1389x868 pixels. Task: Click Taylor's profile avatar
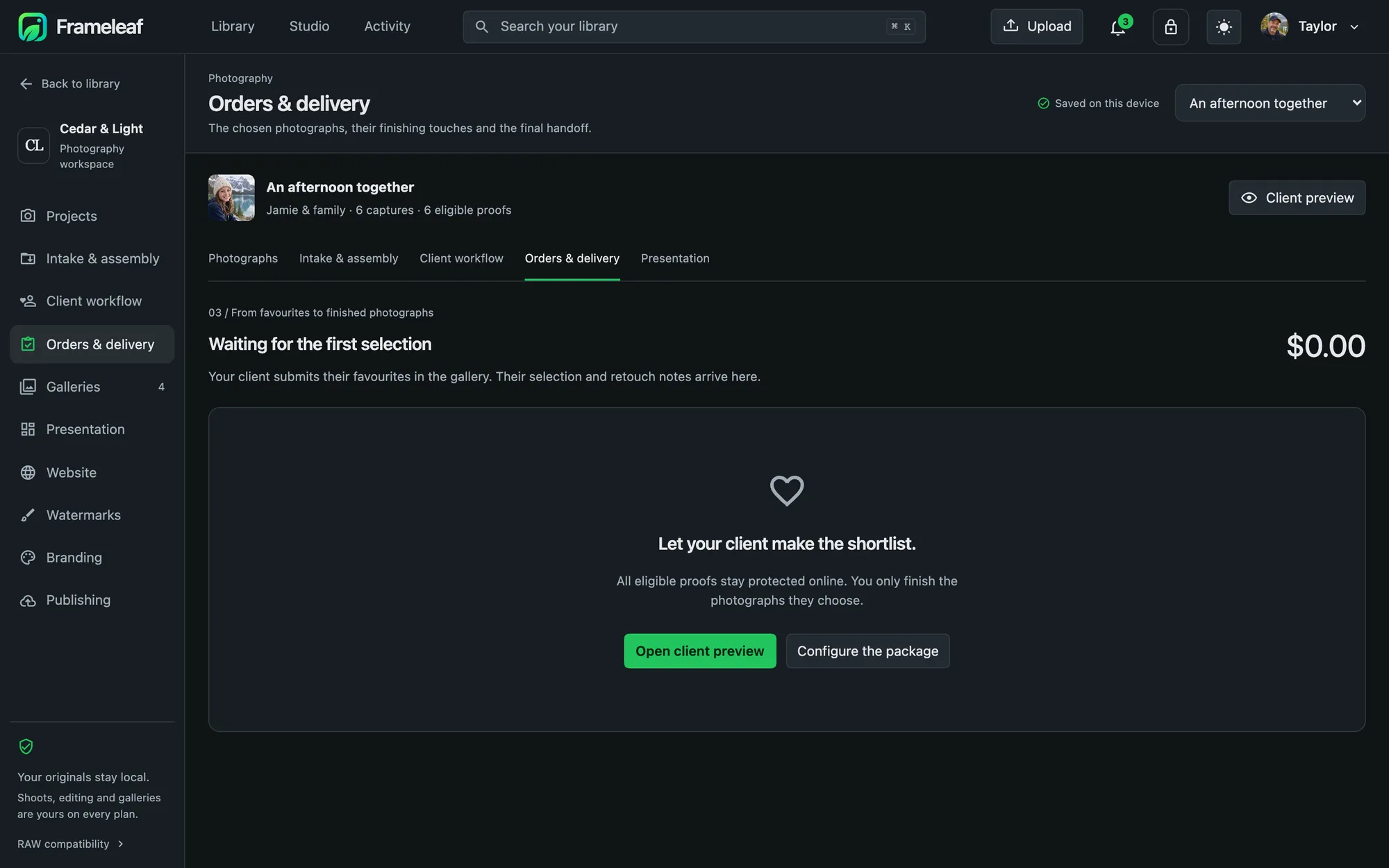[x=1274, y=26]
